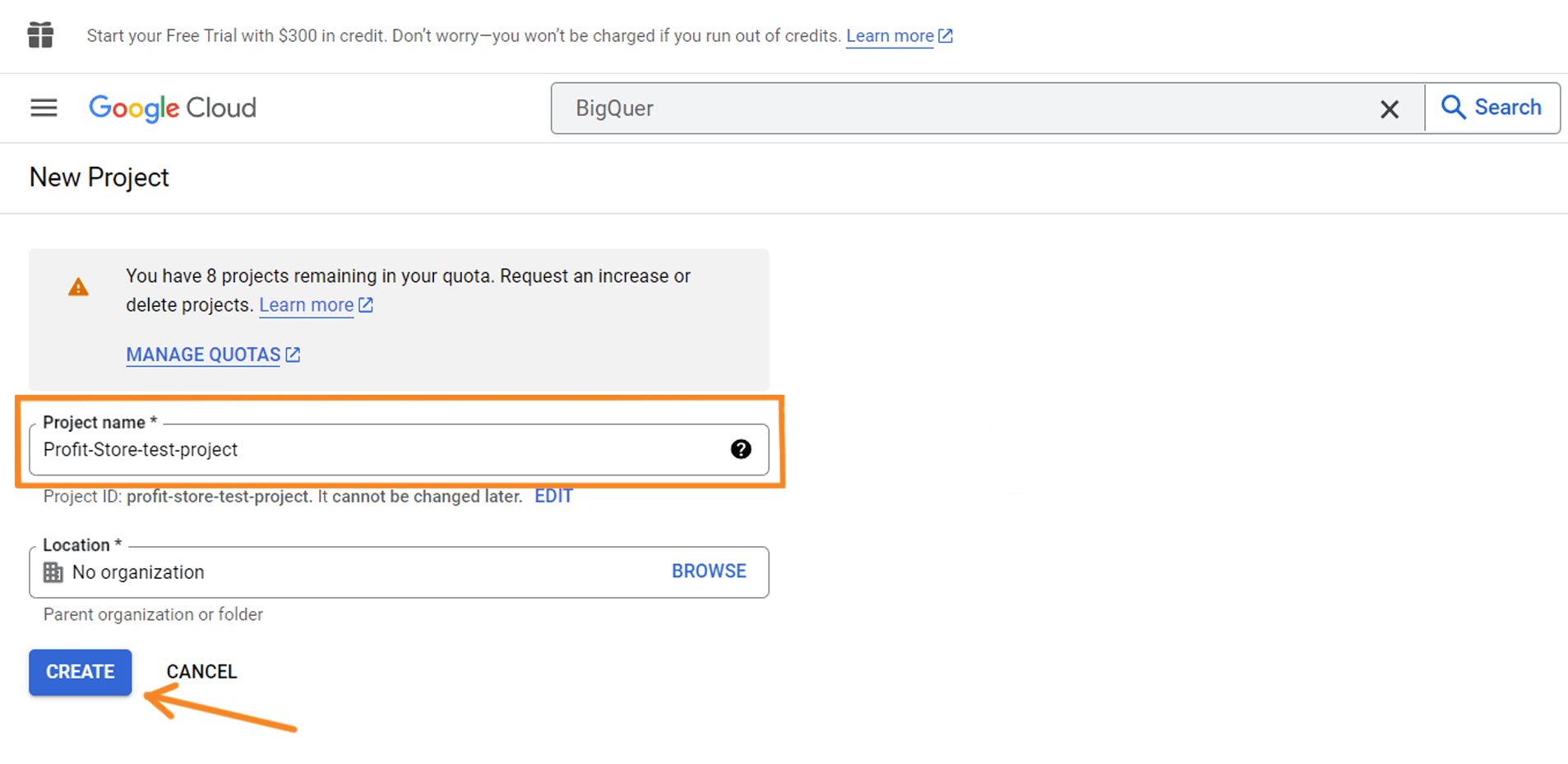
Task: Click the New Project heading
Action: click(x=99, y=178)
